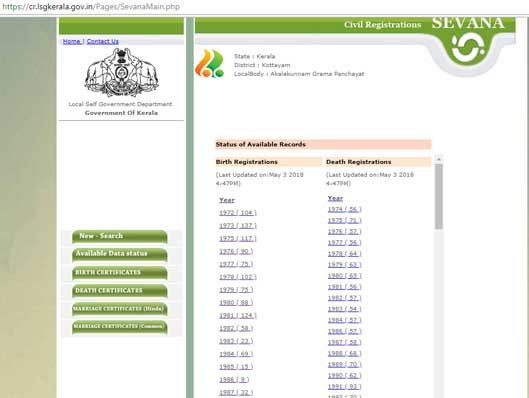This screenshot has height=398, width=529.
Task: Click the records list scrollbar thumb
Action: pos(439,197)
